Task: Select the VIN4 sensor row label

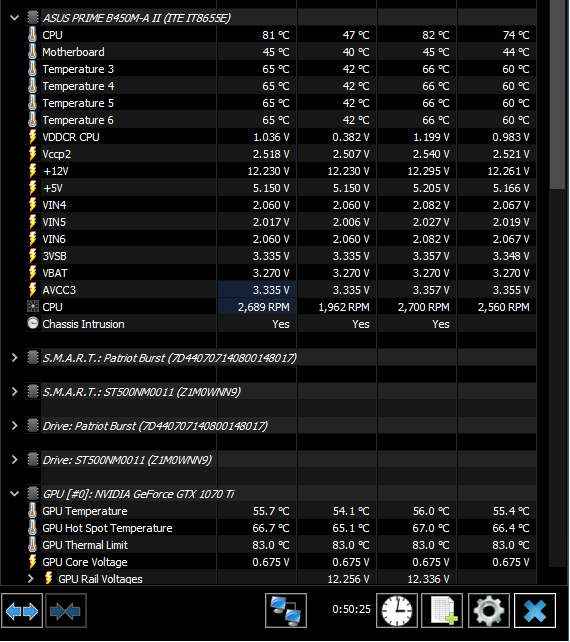Action: click(54, 205)
